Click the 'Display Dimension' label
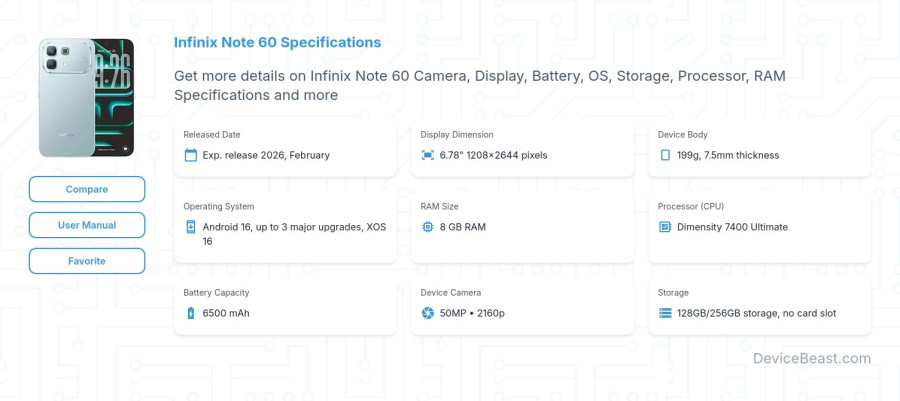900x401 pixels. coord(457,135)
